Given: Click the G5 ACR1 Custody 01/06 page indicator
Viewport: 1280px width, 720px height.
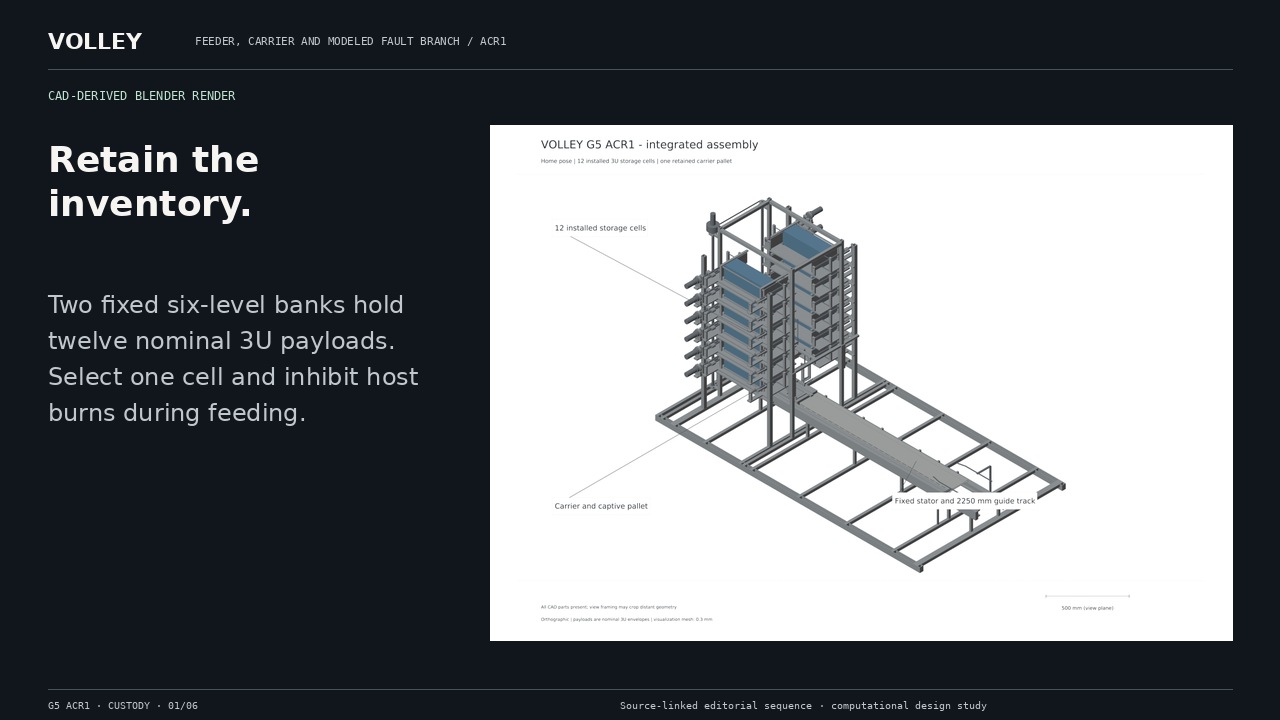Looking at the screenshot, I should click(x=123, y=706).
